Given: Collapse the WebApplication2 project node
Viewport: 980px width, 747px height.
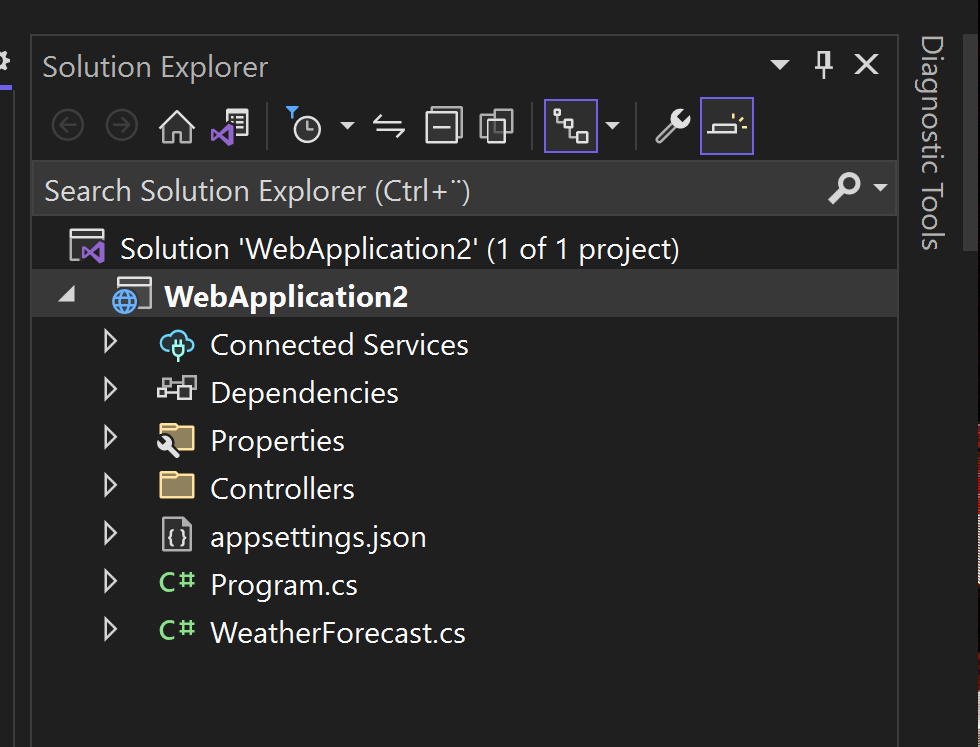Looking at the screenshot, I should click(67, 294).
